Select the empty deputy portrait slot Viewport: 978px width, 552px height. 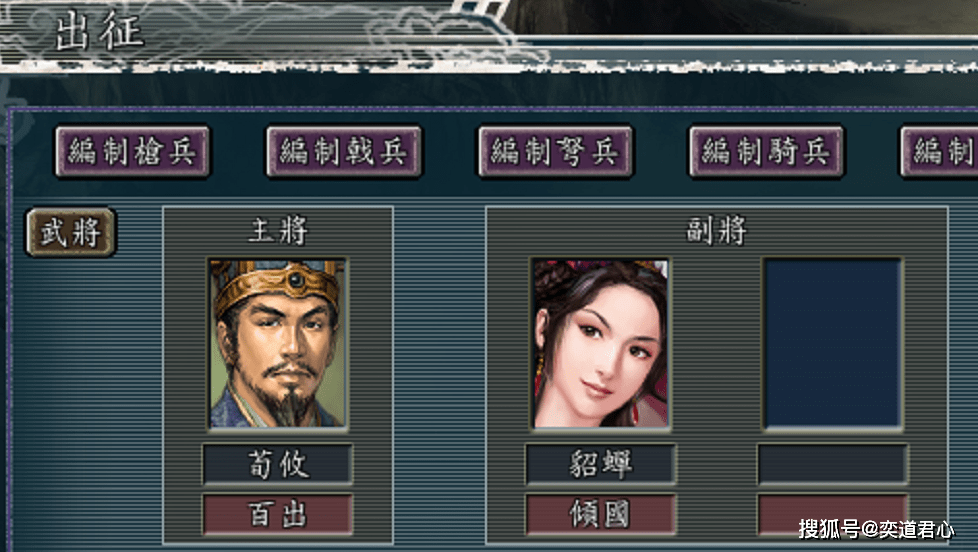833,344
